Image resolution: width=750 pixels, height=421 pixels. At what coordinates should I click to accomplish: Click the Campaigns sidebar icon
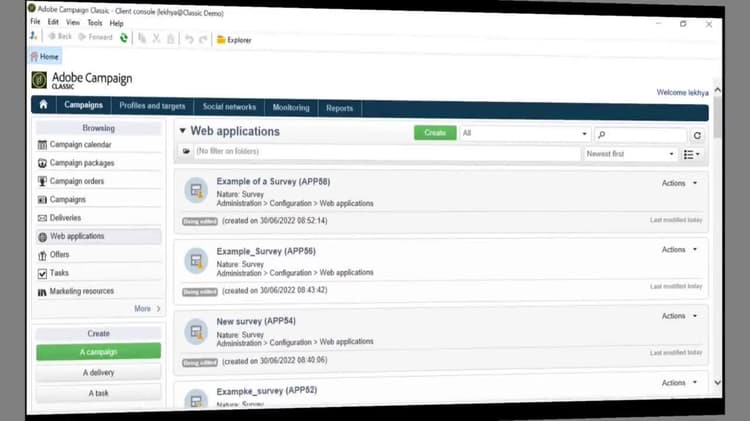(x=42, y=199)
